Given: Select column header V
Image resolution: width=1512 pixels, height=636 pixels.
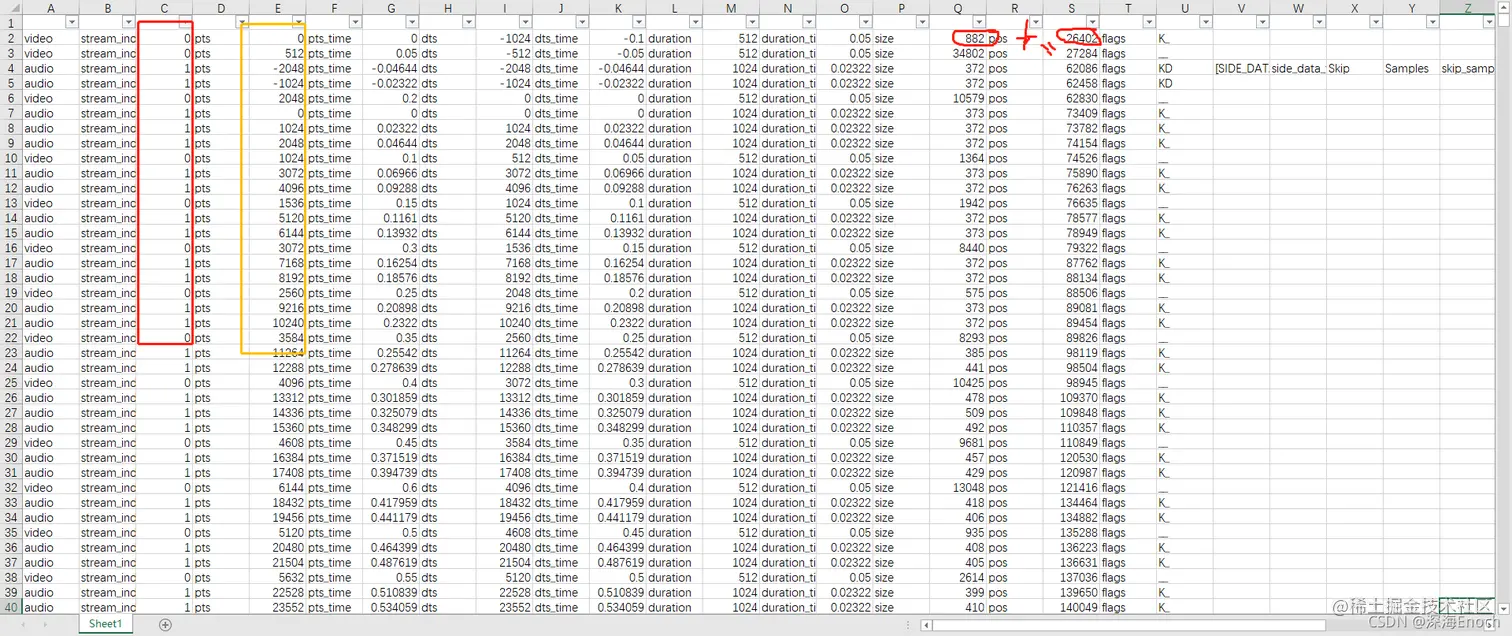Looking at the screenshot, I should tap(1242, 8).
